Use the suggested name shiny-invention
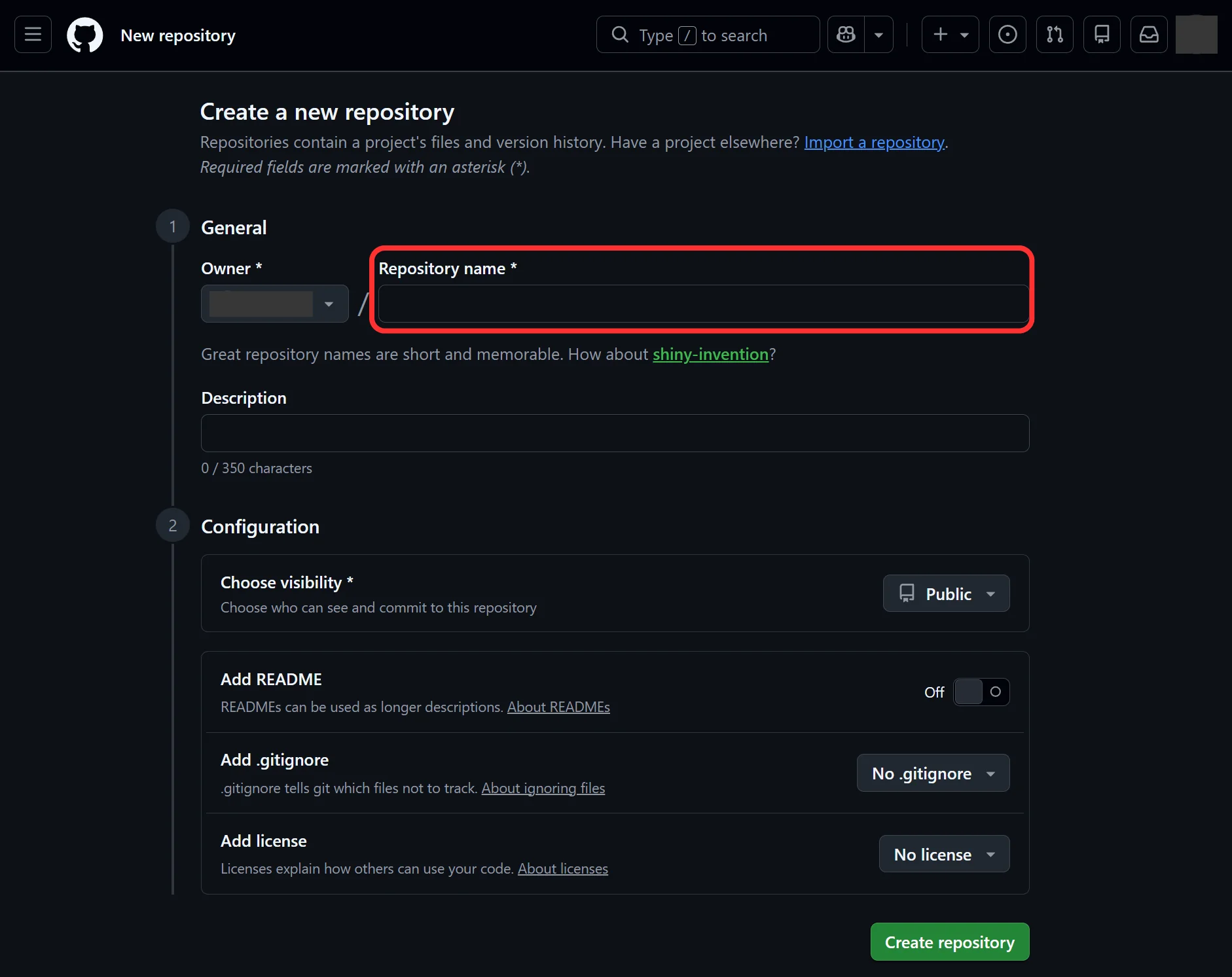This screenshot has width=1232, height=977. (710, 354)
